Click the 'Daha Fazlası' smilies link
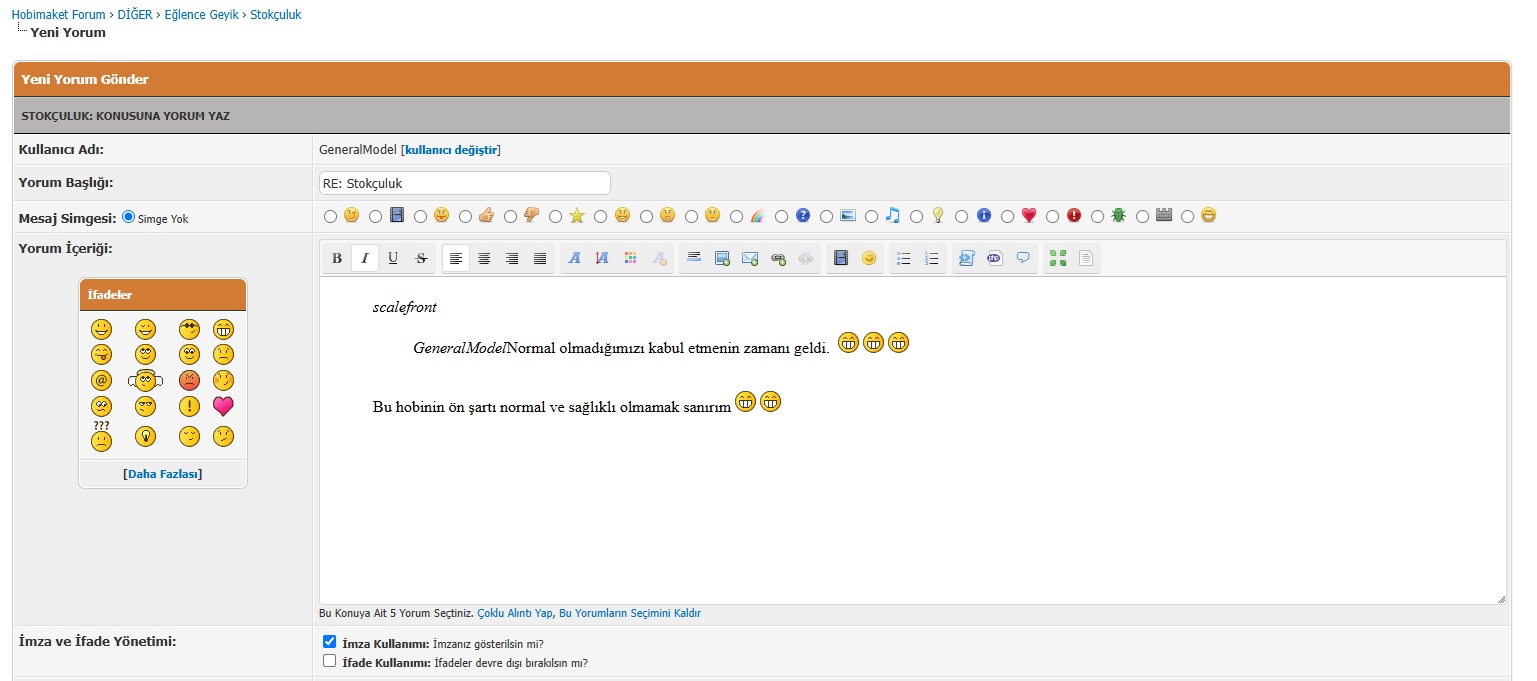 point(163,473)
